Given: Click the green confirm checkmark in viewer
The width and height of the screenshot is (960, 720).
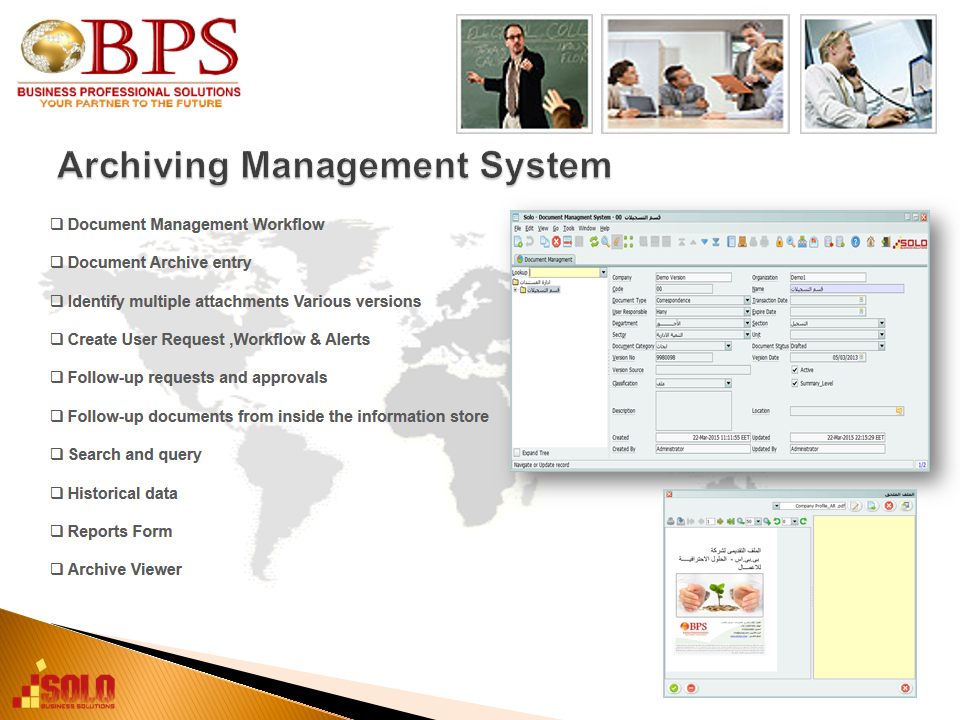Looking at the screenshot, I should (674, 688).
